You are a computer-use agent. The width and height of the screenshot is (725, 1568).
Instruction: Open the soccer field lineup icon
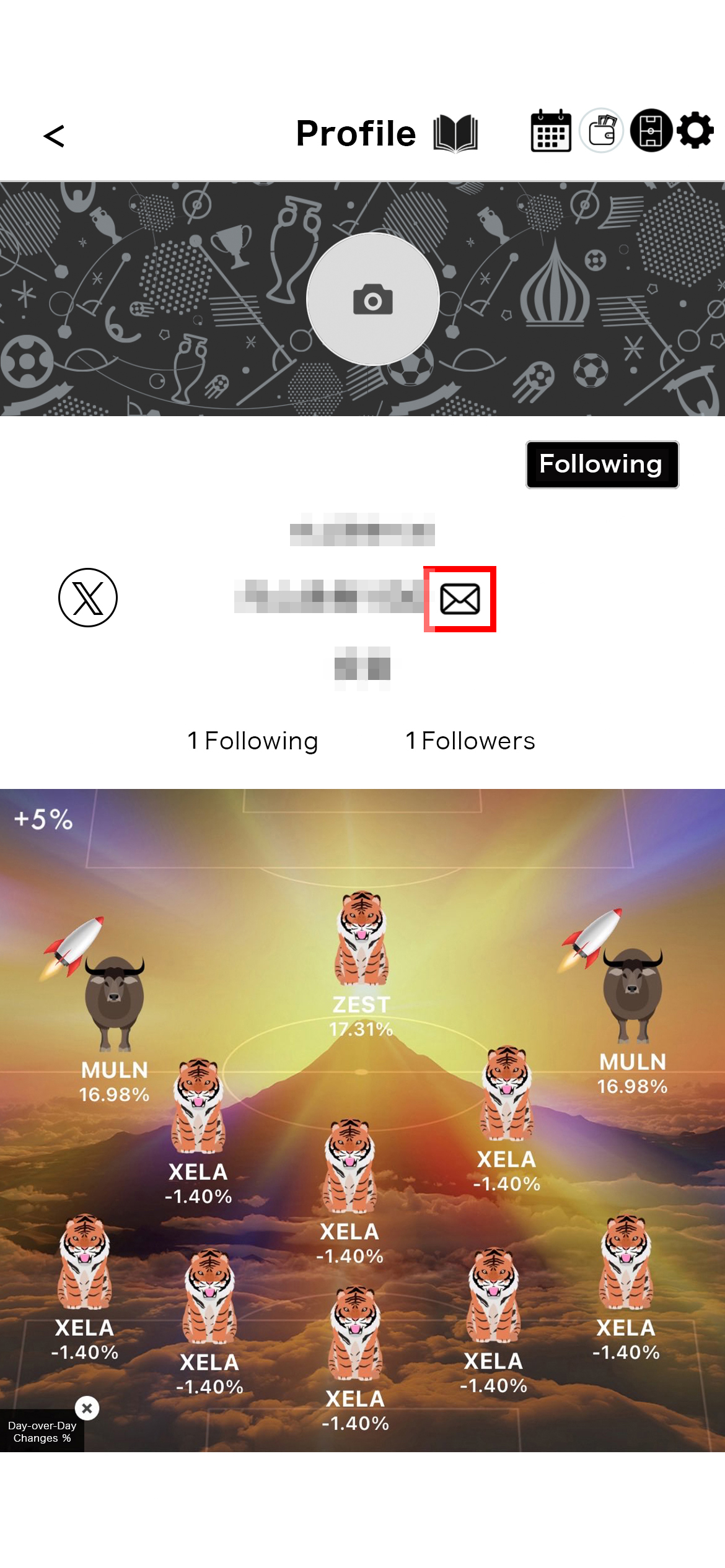pos(651,131)
